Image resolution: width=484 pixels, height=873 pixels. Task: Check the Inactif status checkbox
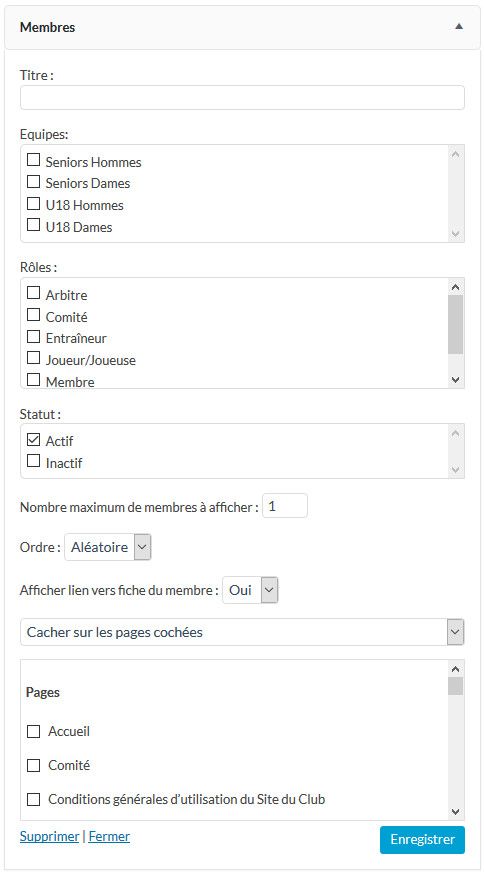[34, 461]
